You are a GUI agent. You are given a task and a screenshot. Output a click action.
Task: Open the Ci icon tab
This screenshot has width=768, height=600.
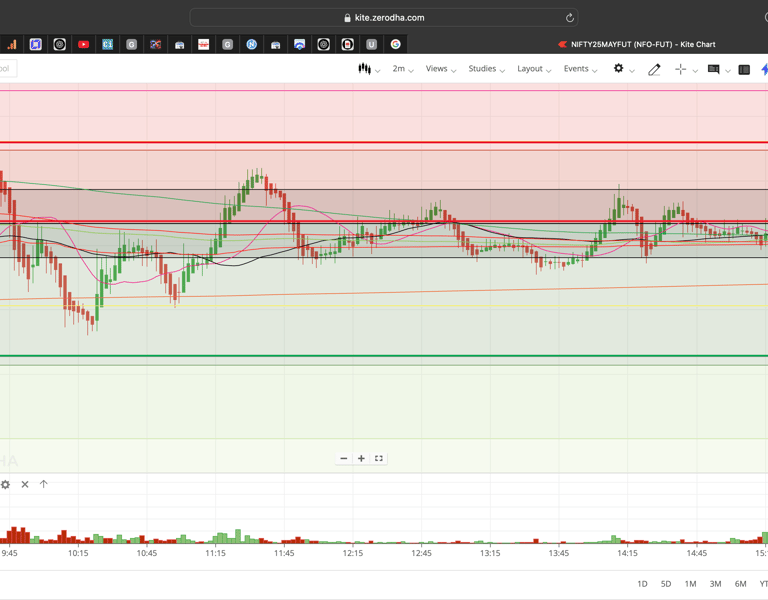click(107, 45)
